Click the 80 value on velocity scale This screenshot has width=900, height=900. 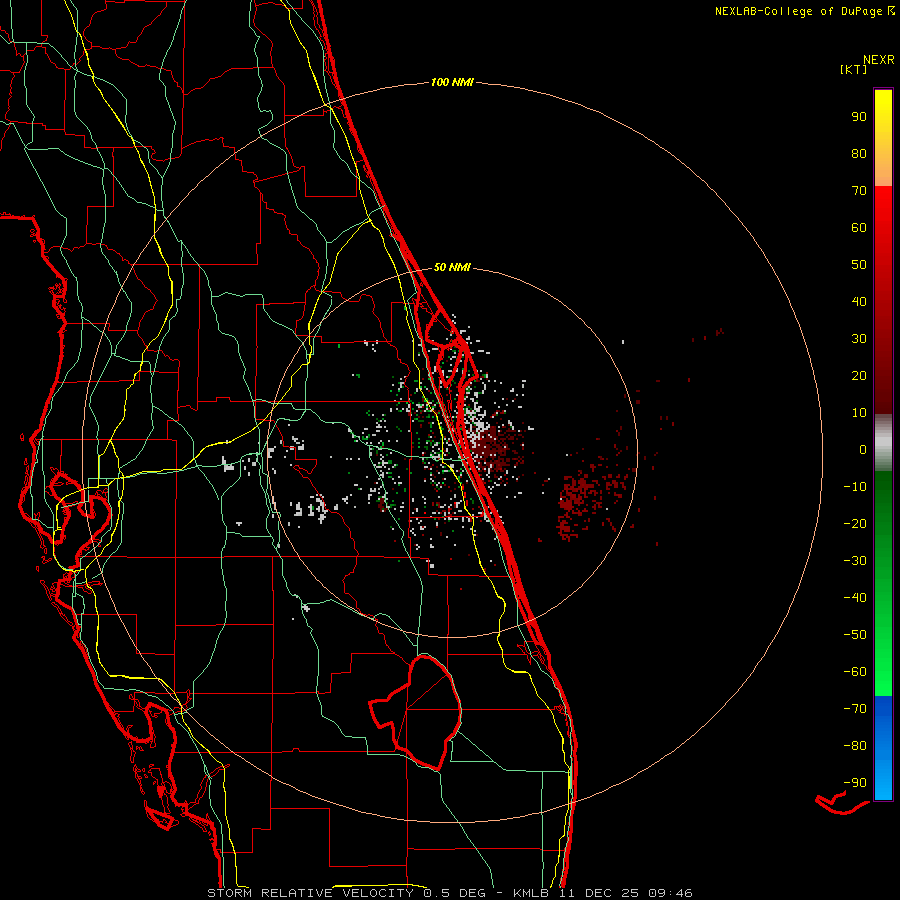pos(859,154)
